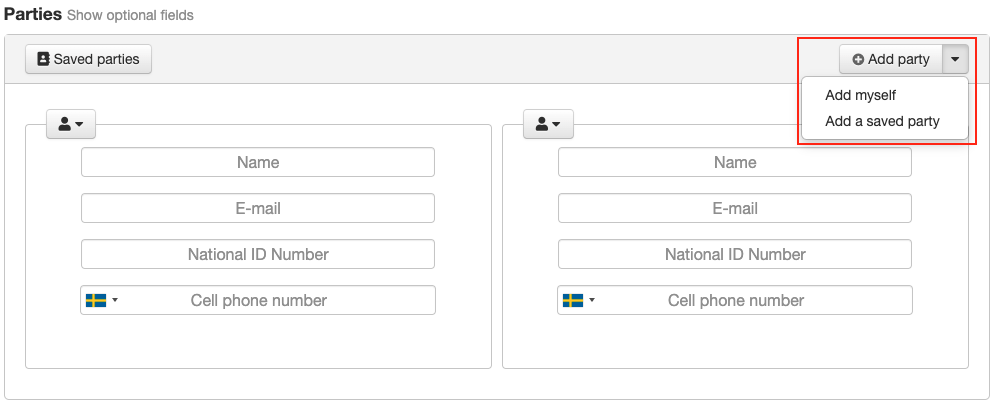Open the Add party dropdown arrow

point(955,59)
